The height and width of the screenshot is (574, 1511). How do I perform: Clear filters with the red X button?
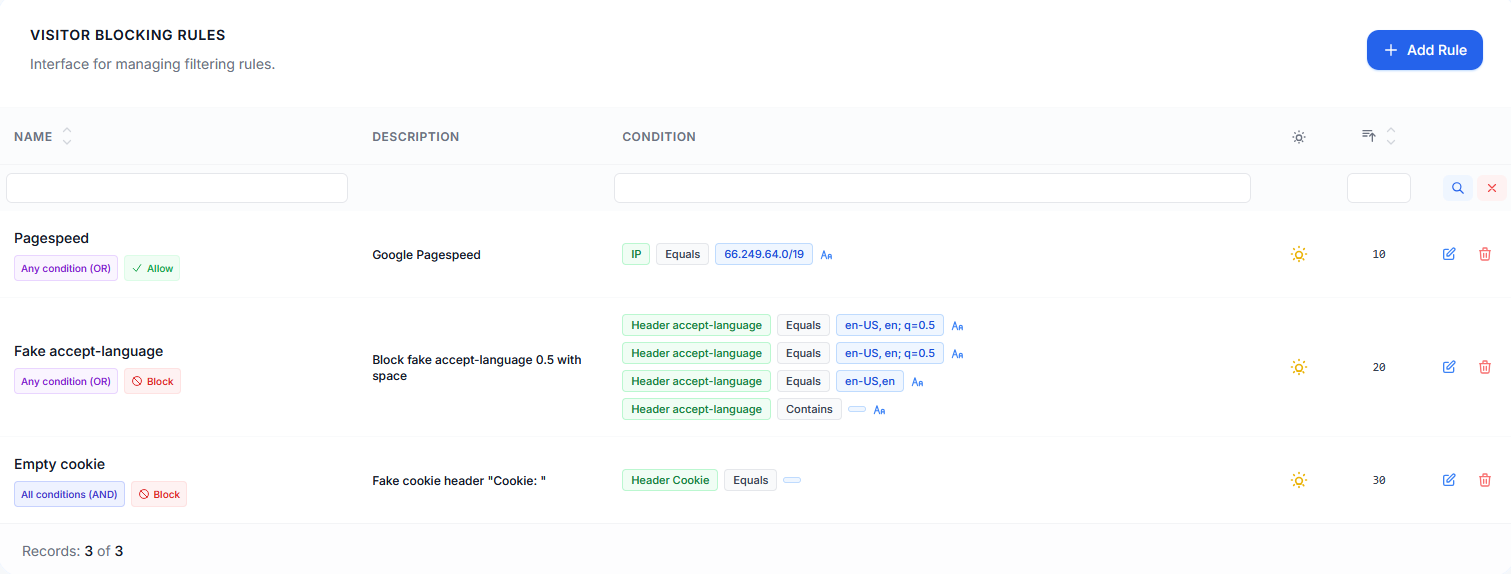point(1492,188)
